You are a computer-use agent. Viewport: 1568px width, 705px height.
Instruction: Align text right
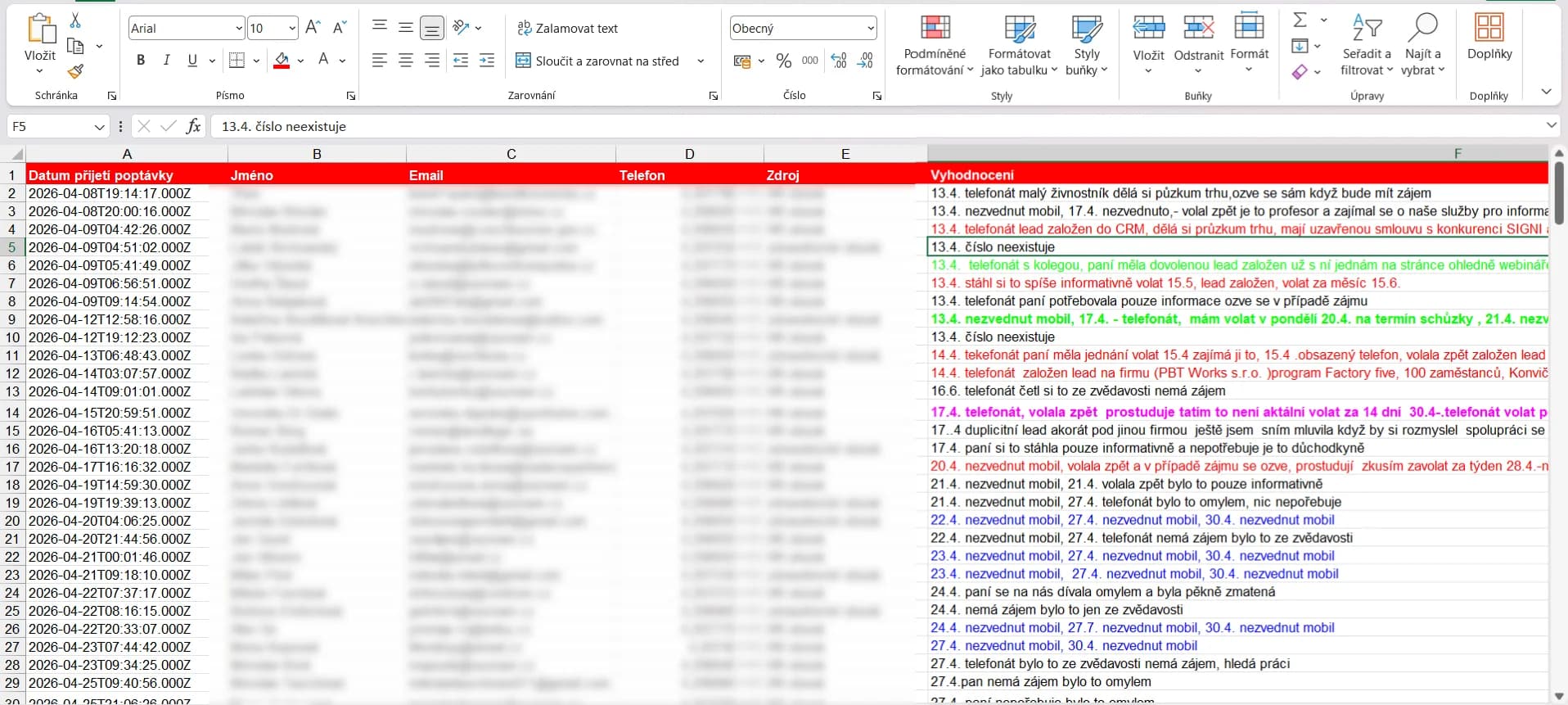pyautogui.click(x=431, y=60)
